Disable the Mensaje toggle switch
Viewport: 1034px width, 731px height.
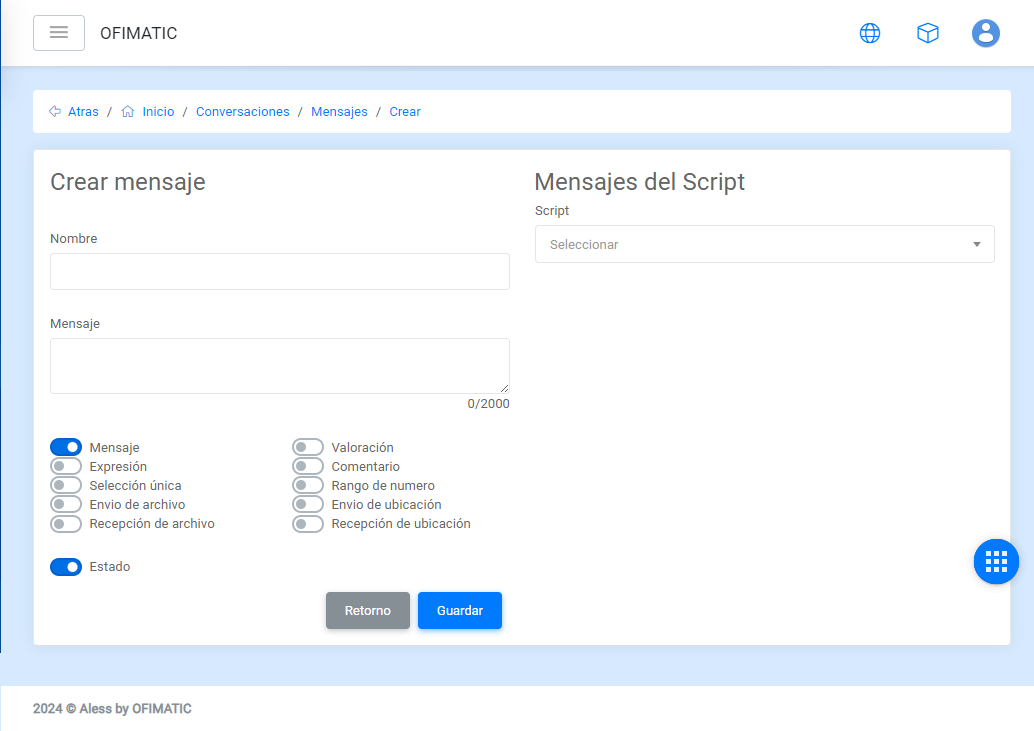coord(66,448)
